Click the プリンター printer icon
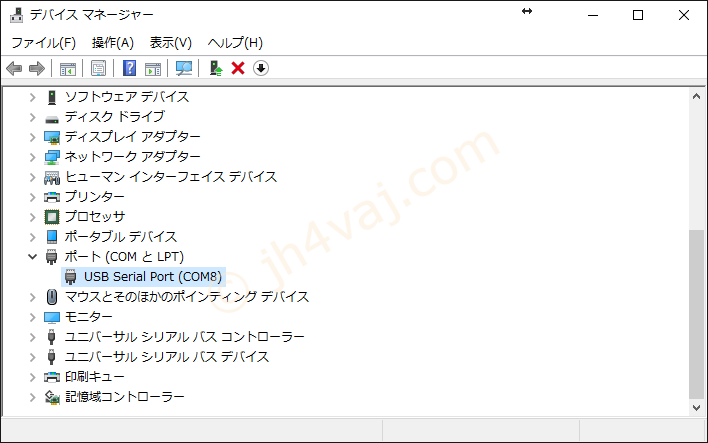708x443 pixels. point(52,197)
